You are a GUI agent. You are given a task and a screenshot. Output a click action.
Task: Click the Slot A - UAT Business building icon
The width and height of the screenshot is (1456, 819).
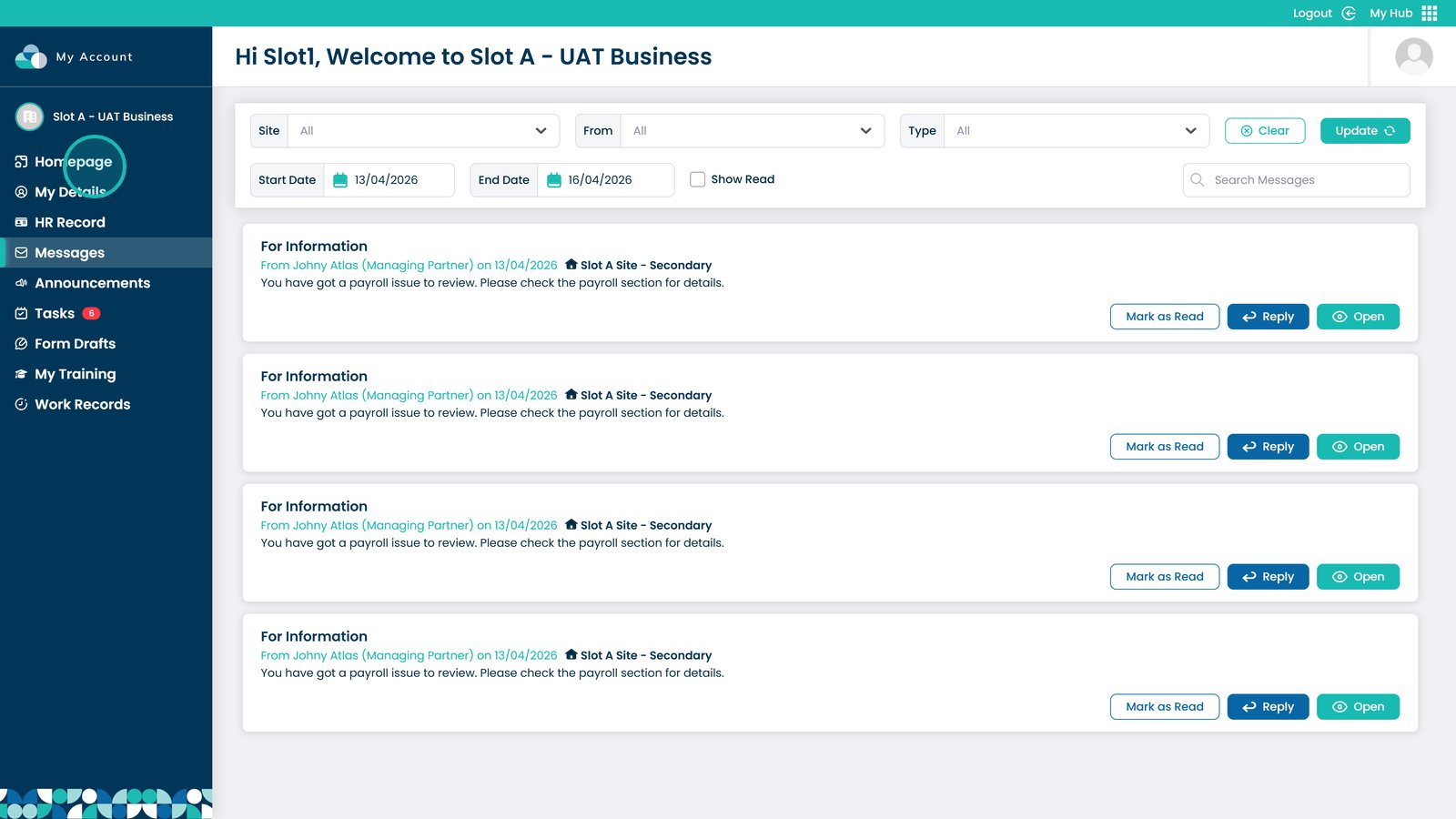[30, 116]
